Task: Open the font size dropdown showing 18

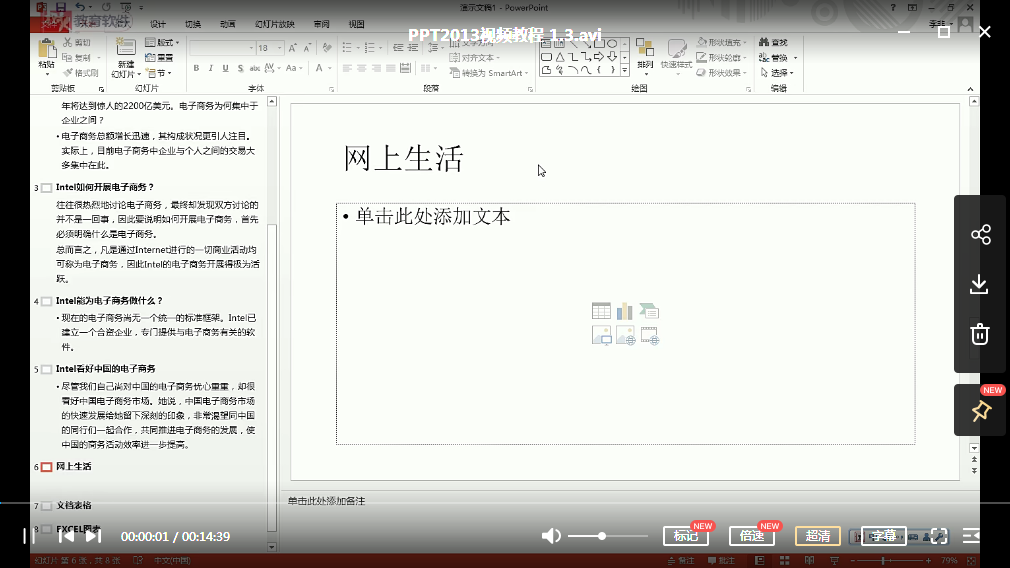Action: click(x=280, y=48)
